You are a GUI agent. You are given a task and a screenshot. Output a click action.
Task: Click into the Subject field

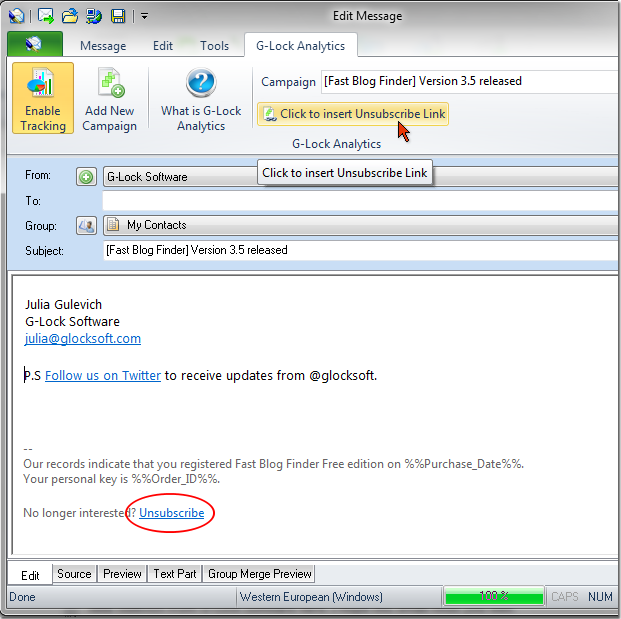coord(360,250)
